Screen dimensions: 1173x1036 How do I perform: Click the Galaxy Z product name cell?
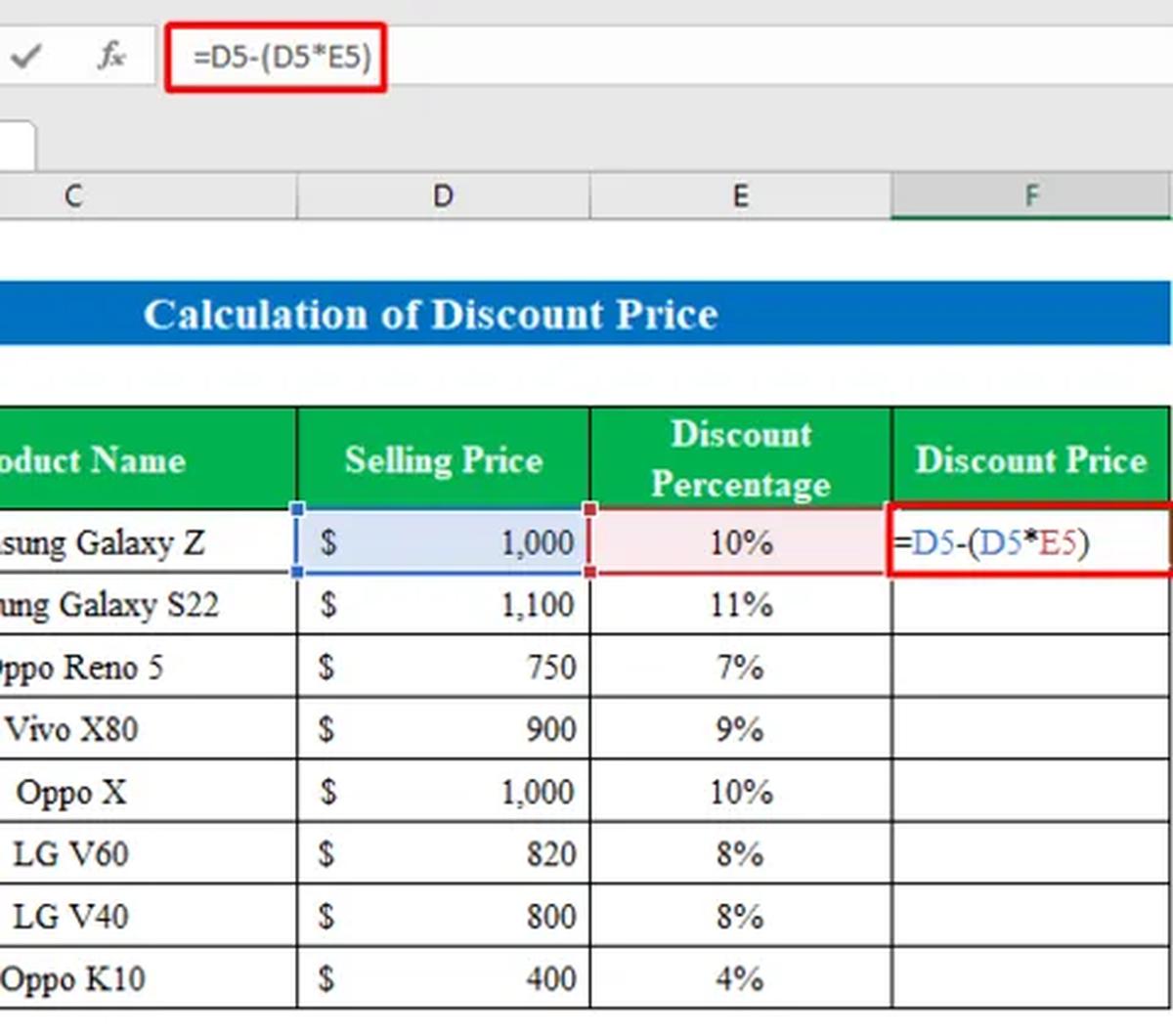pos(148,541)
